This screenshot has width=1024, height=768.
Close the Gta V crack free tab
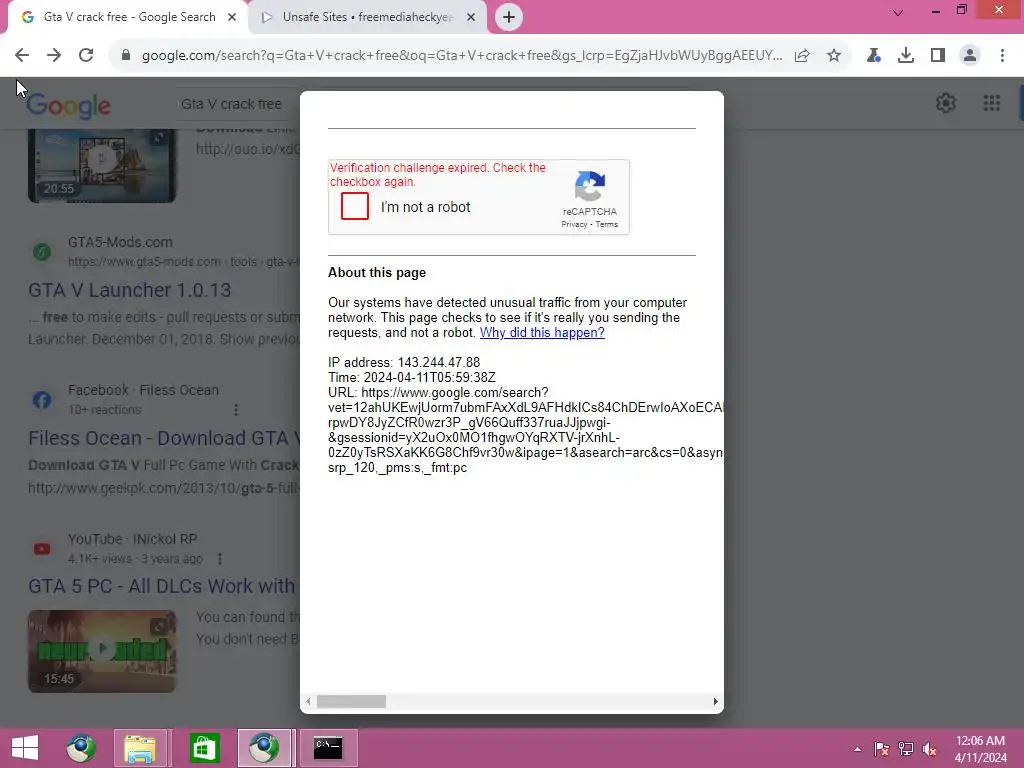pos(232,17)
